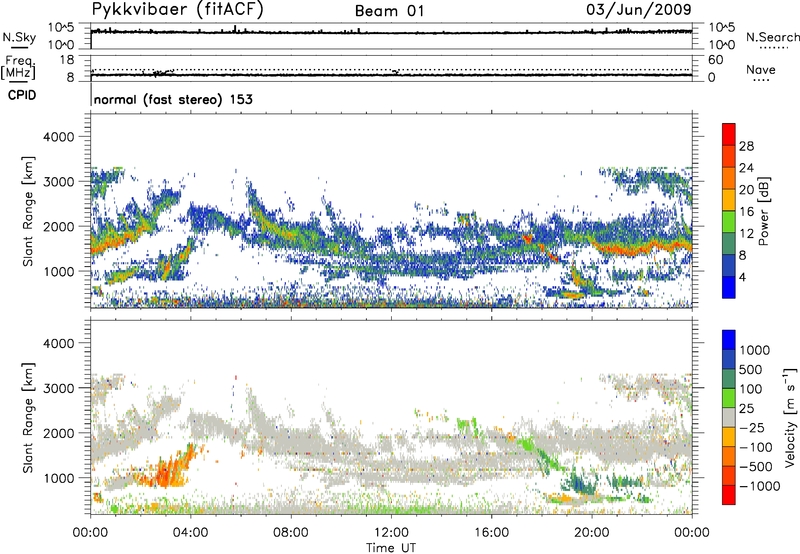Screen dimensions: 800x554
Task: Click the "08:00" time tick label
Action: [291, 533]
